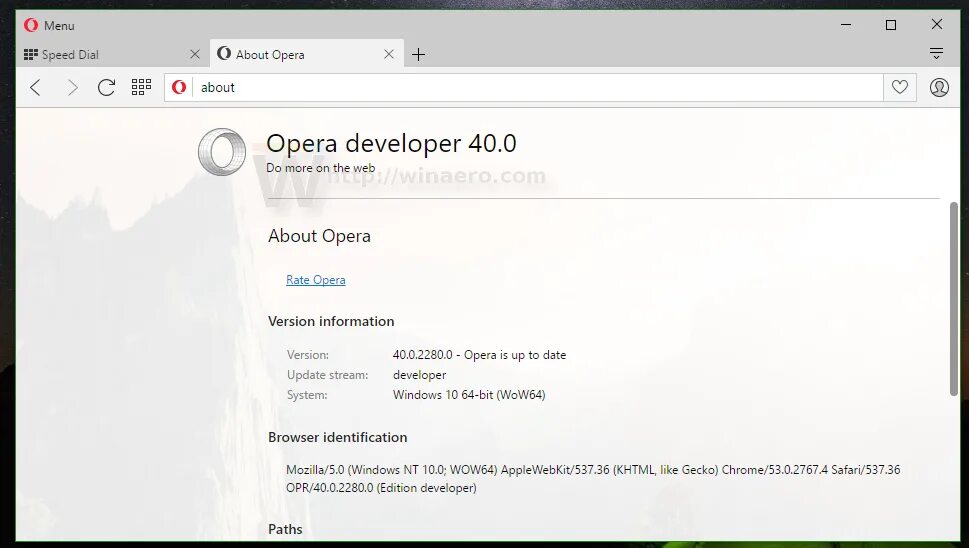Go back to previous page
This screenshot has width=969, height=548.
[36, 88]
